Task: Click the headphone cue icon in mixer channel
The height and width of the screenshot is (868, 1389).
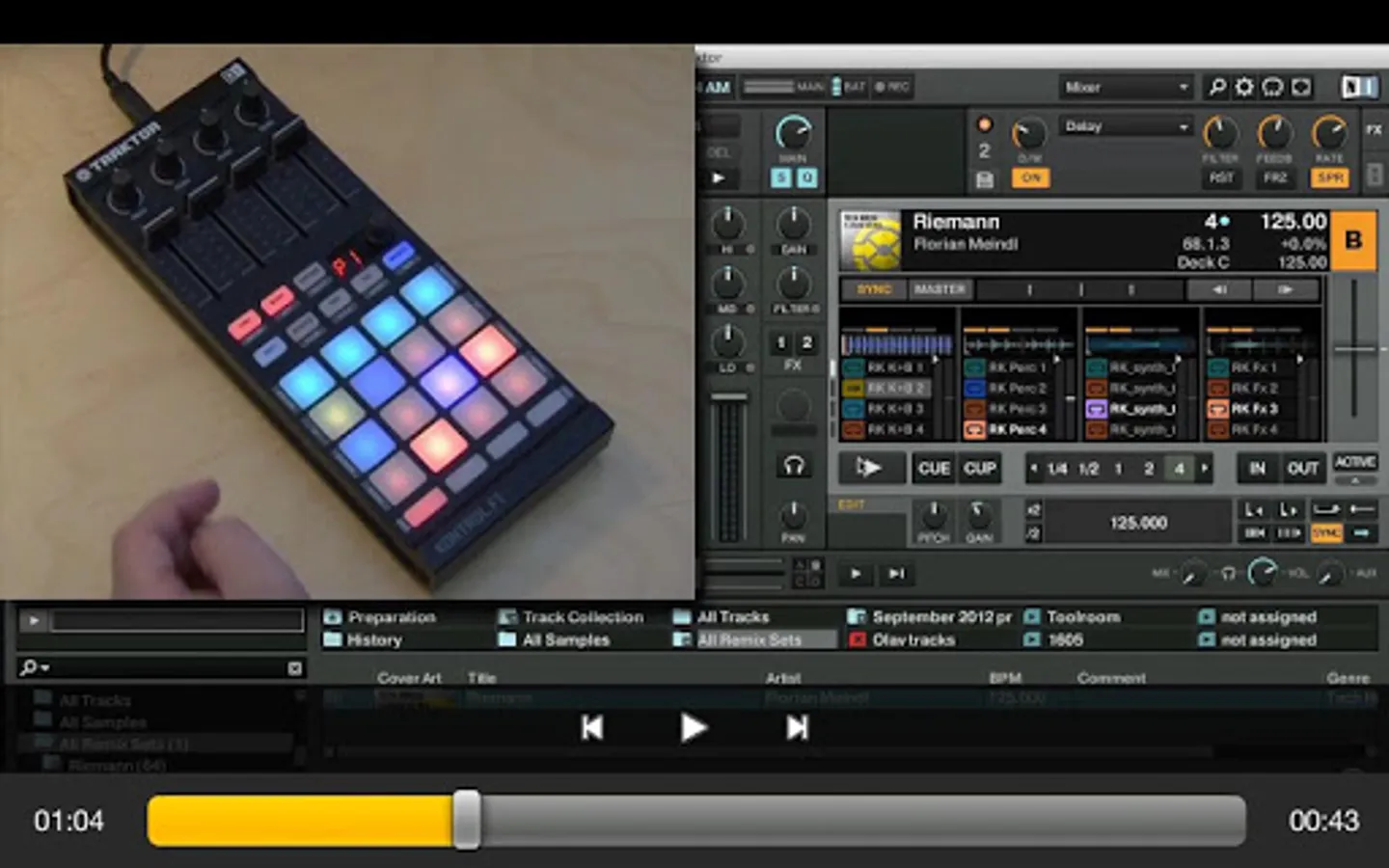Action: click(x=793, y=467)
